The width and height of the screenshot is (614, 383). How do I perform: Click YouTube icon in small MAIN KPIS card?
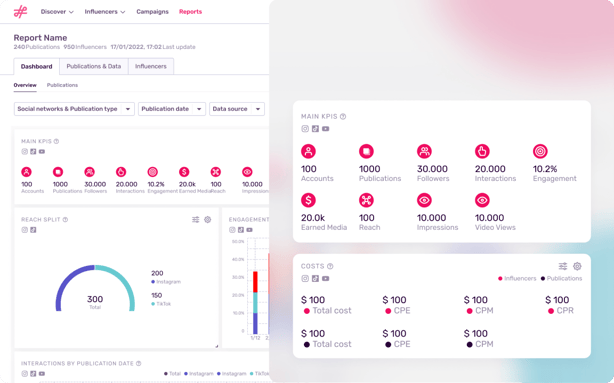coord(42,152)
